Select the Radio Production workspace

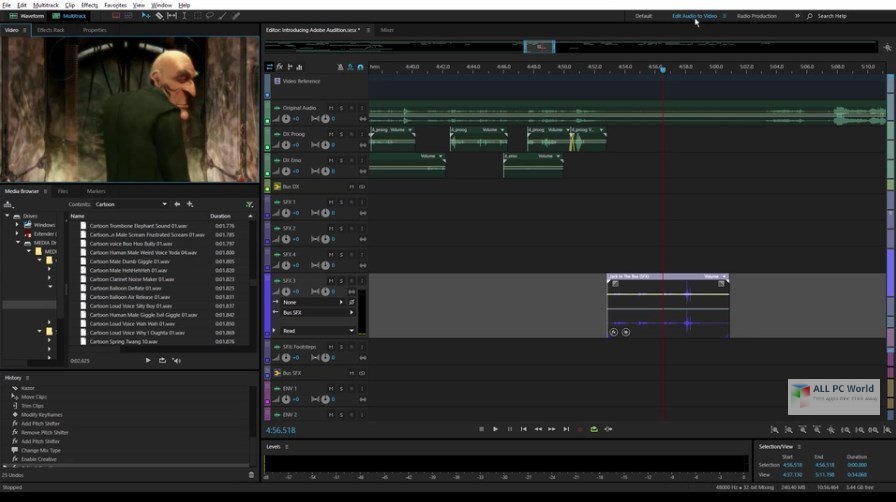point(757,16)
